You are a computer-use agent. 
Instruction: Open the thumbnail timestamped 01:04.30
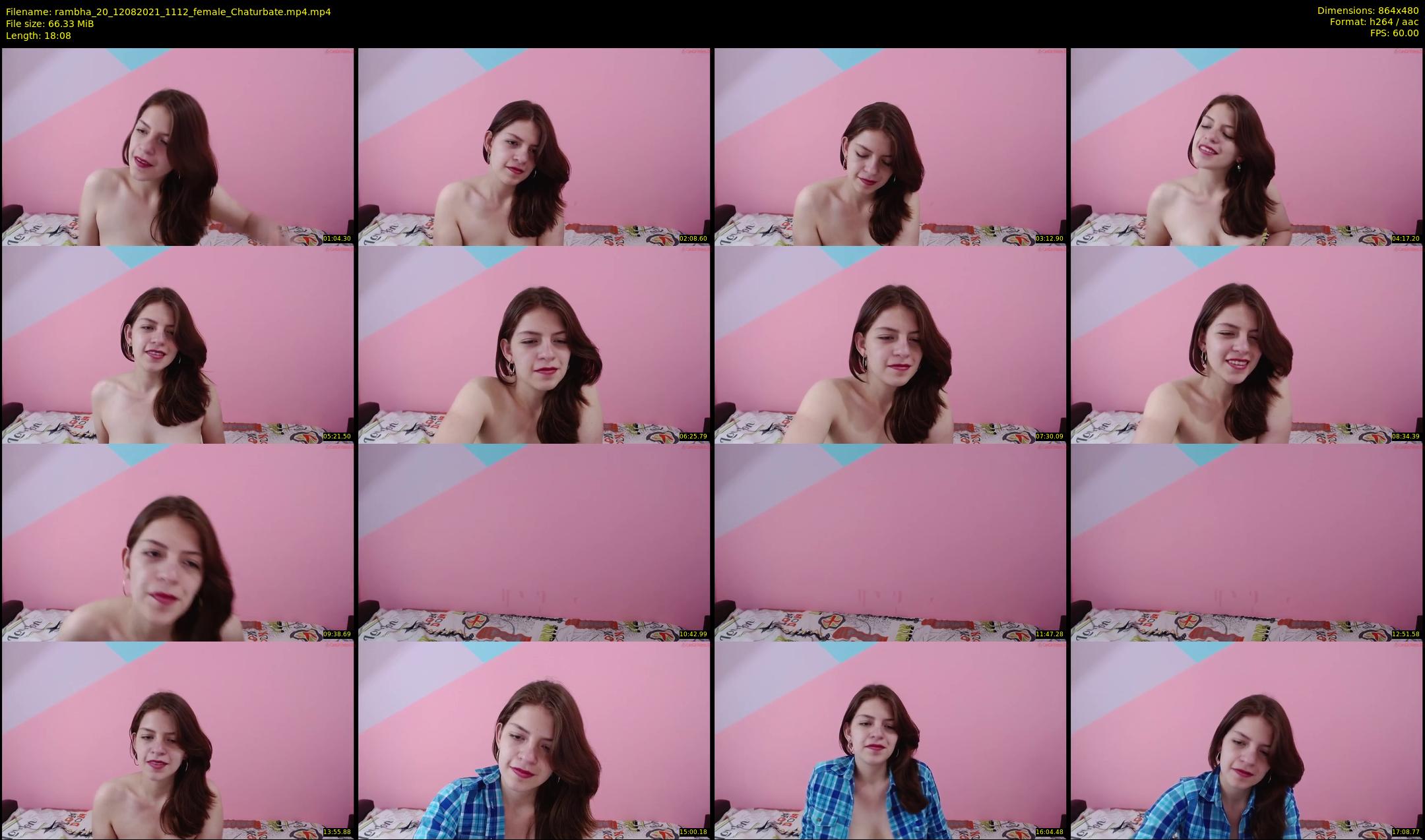tap(178, 146)
